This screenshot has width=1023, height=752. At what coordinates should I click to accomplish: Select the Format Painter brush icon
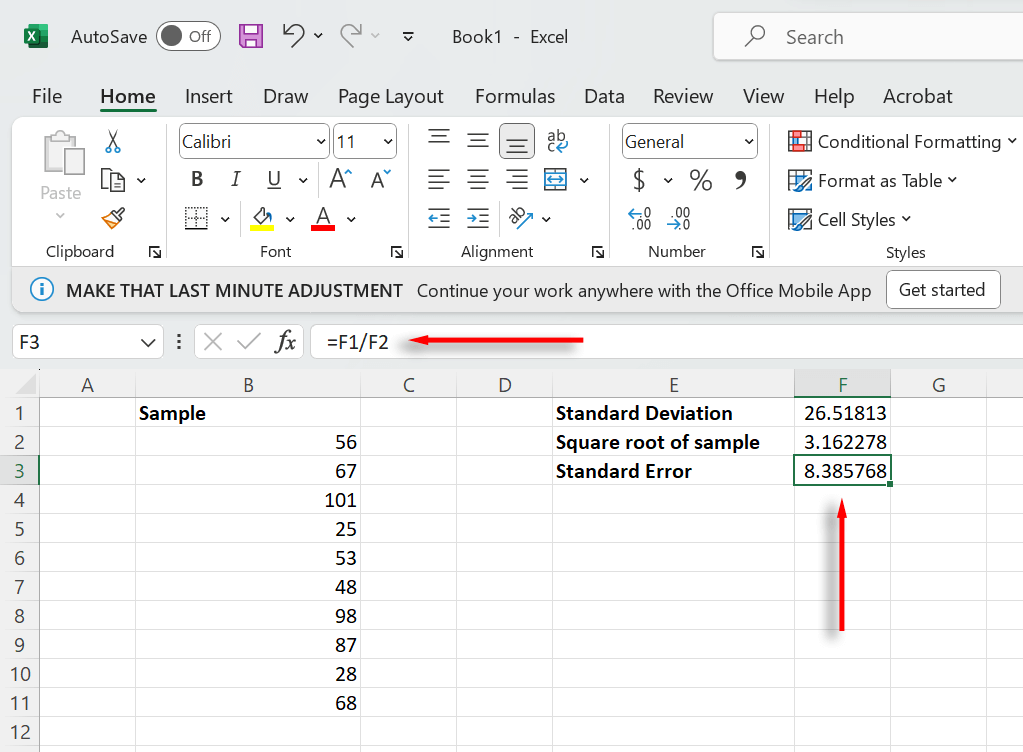[x=112, y=218]
